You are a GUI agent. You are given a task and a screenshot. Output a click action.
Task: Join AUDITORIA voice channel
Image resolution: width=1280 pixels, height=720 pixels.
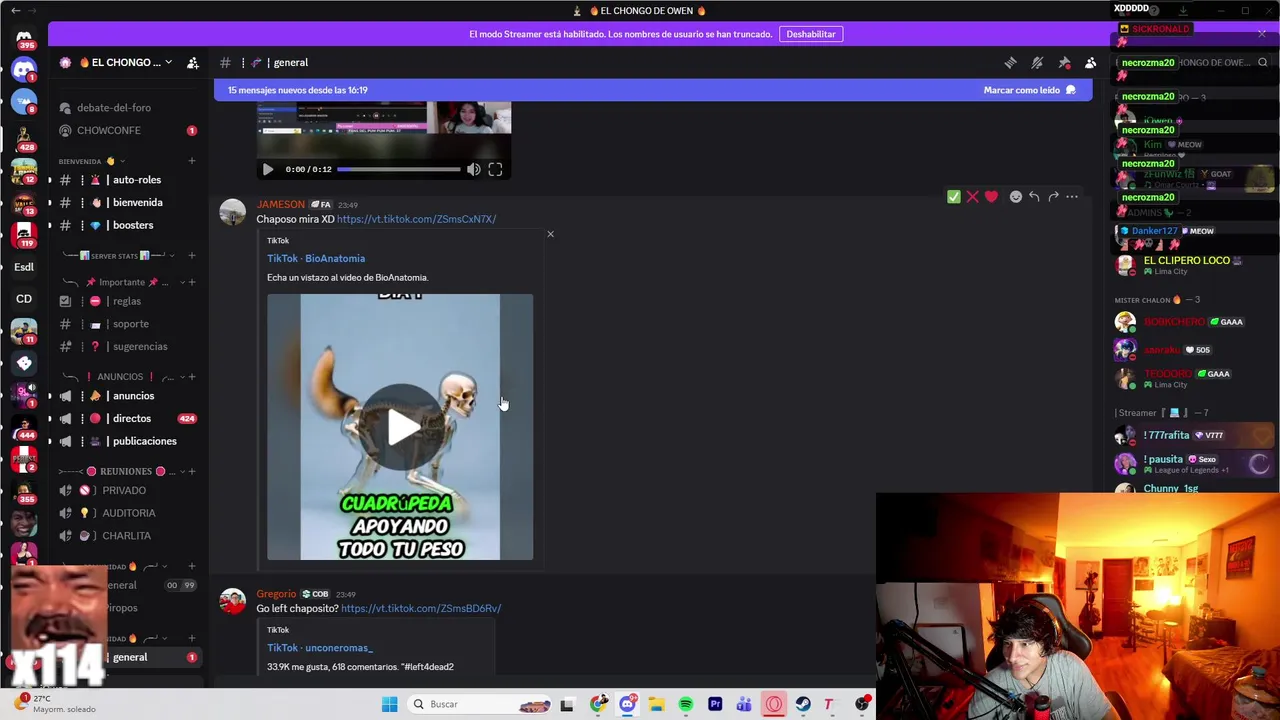click(x=128, y=513)
